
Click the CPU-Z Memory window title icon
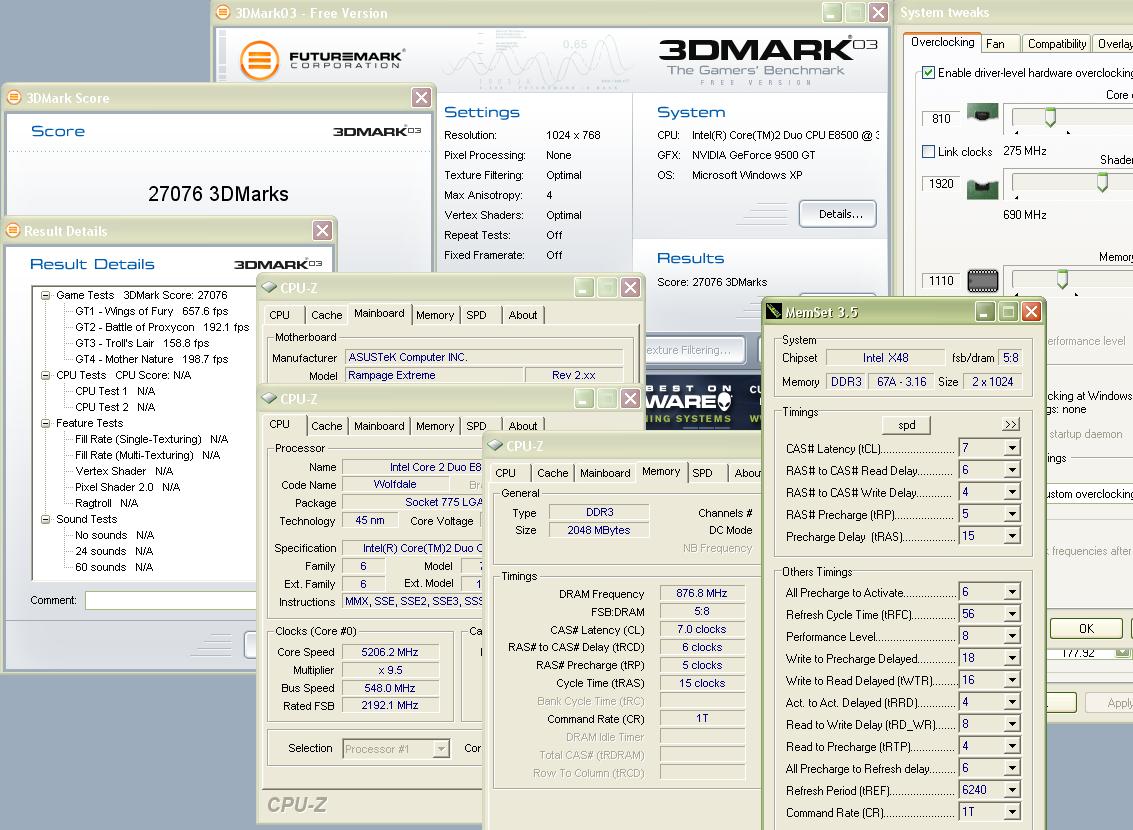pos(495,445)
